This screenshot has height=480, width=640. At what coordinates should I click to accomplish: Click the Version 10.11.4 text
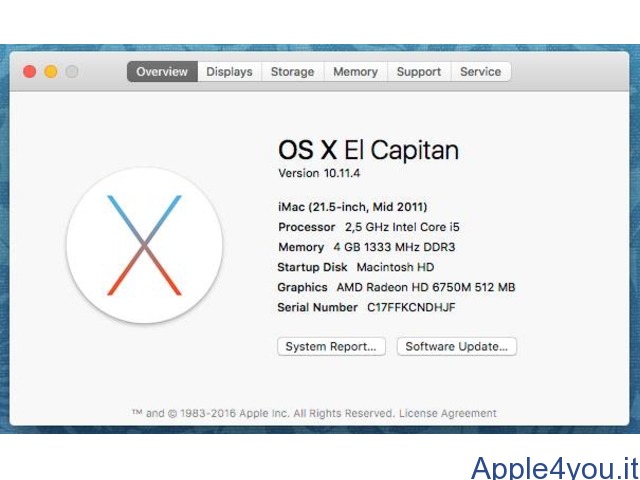click(319, 173)
